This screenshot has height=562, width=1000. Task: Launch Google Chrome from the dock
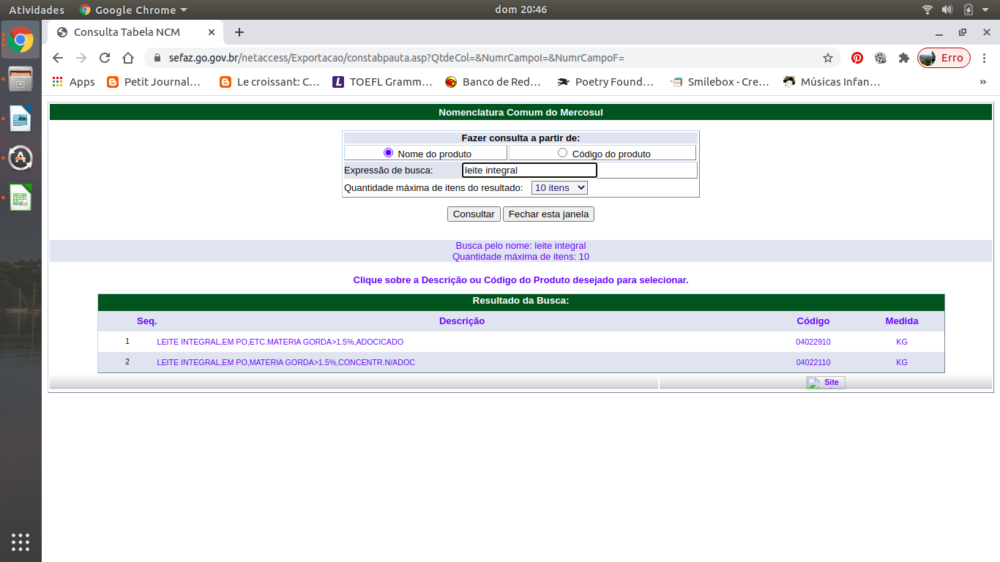[x=21, y=41]
